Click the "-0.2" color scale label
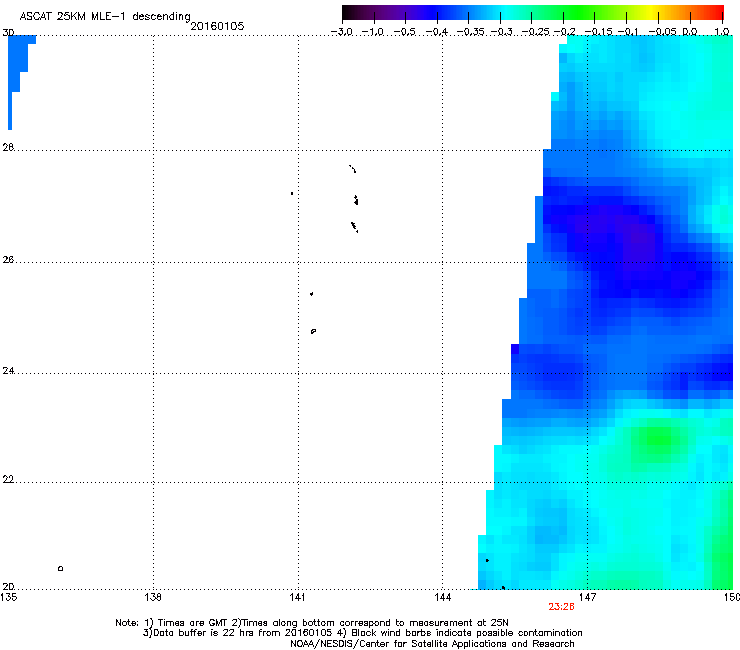This screenshot has height=650, width=740. click(x=564, y=32)
